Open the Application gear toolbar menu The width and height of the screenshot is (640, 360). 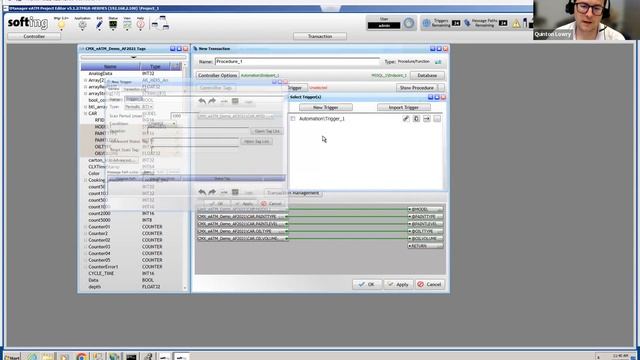(x=82, y=24)
